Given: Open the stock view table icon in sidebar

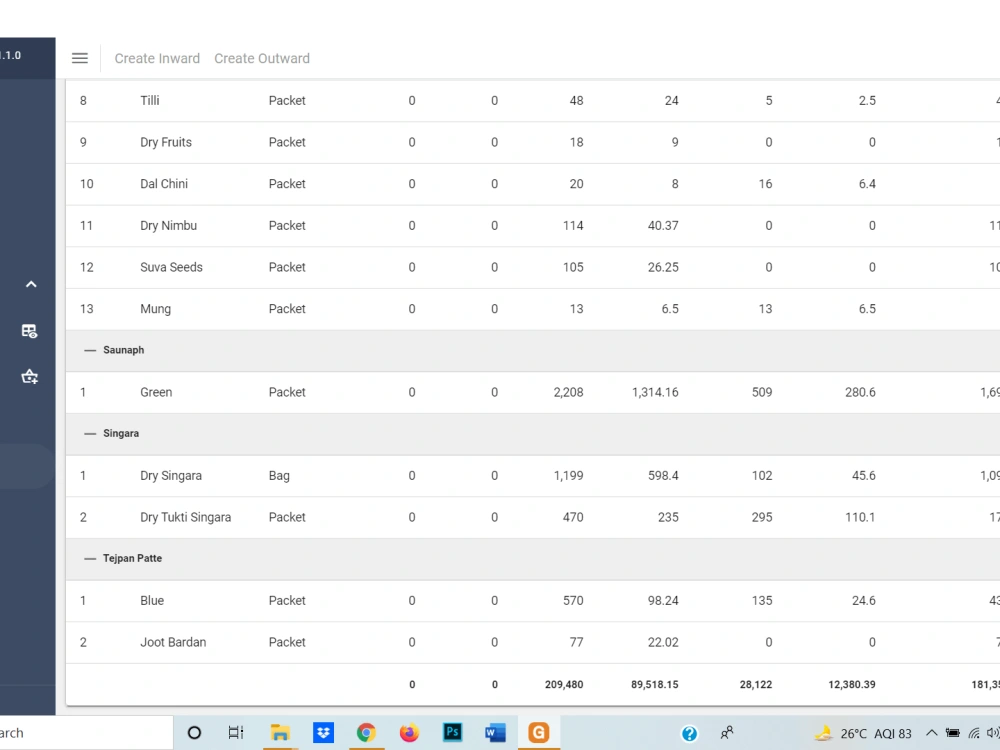Looking at the screenshot, I should coord(29,331).
